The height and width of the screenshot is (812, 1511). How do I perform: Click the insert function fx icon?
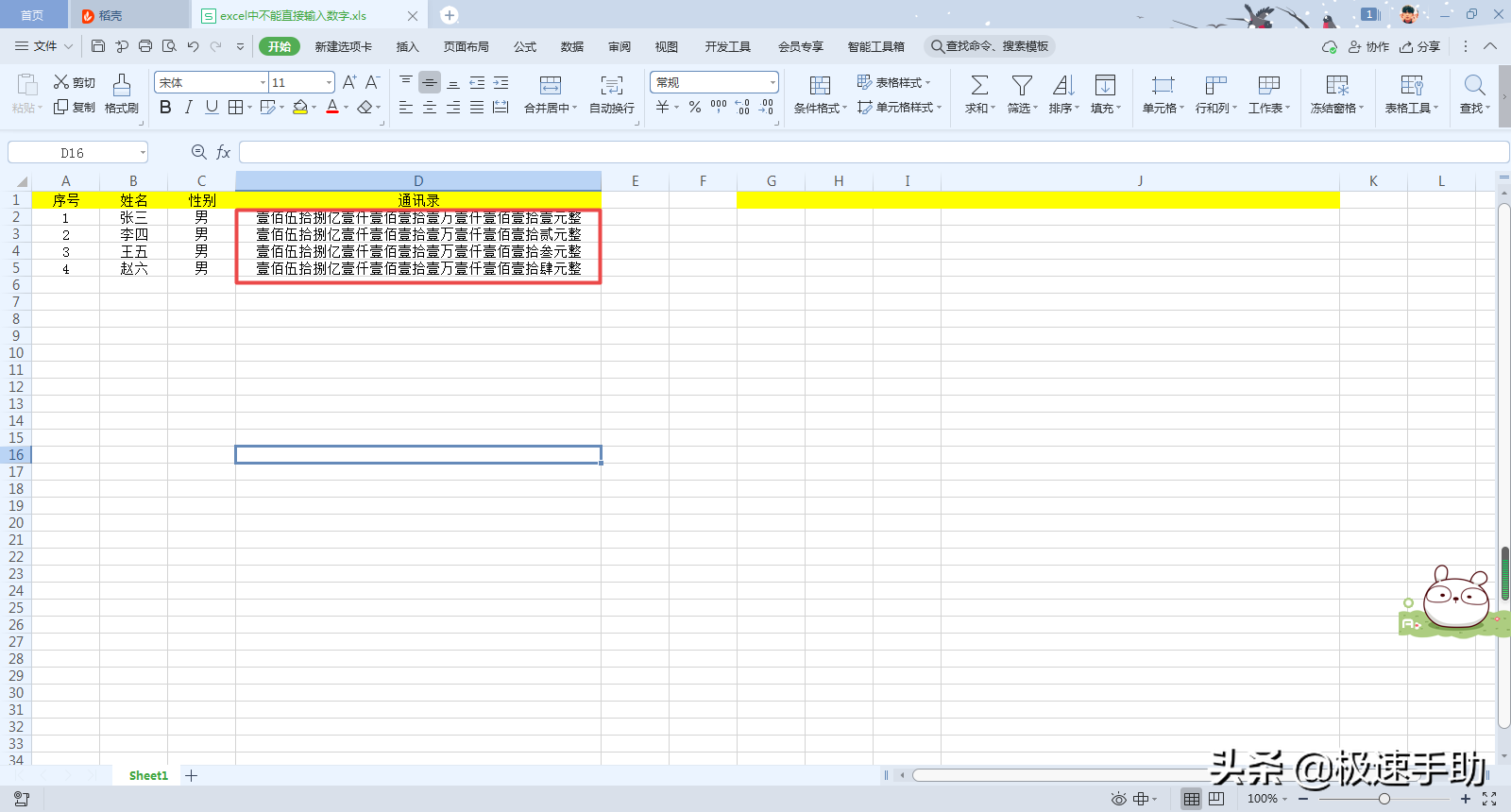tap(224, 152)
